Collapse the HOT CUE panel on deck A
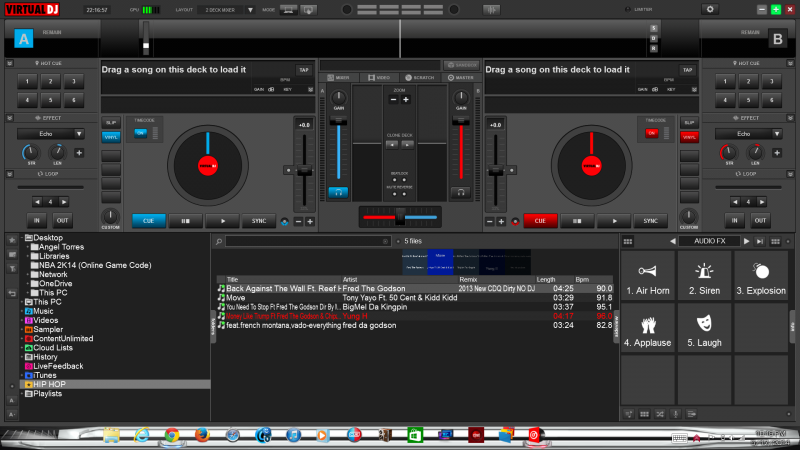This screenshot has height=450, width=800. (10, 63)
